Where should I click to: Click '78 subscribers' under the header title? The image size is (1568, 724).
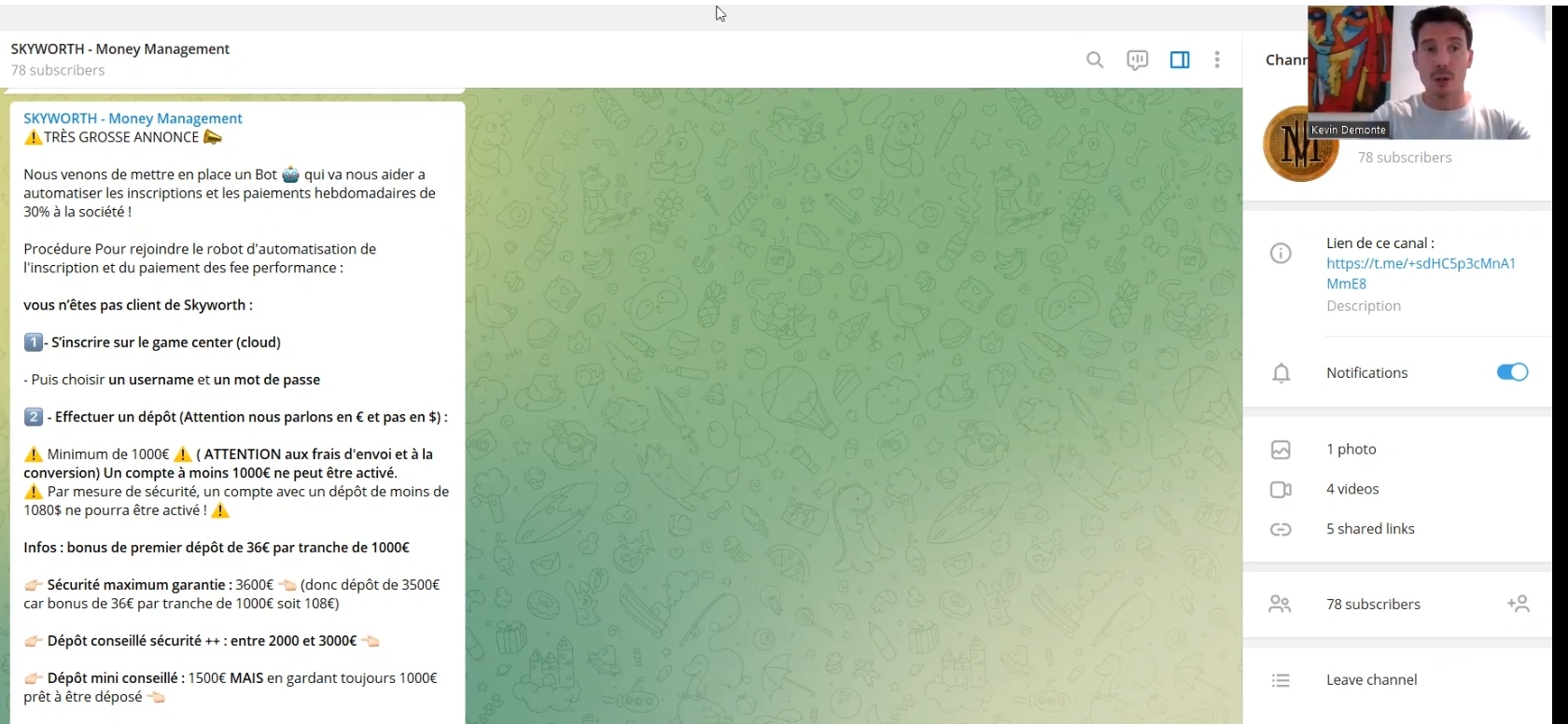pos(58,70)
